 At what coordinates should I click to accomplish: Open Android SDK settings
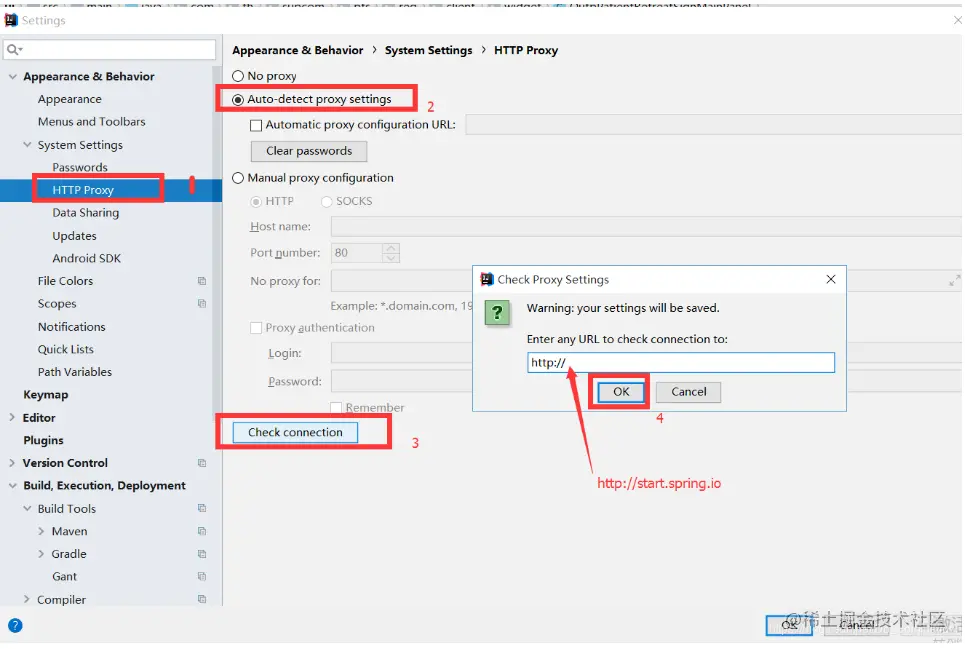point(87,258)
